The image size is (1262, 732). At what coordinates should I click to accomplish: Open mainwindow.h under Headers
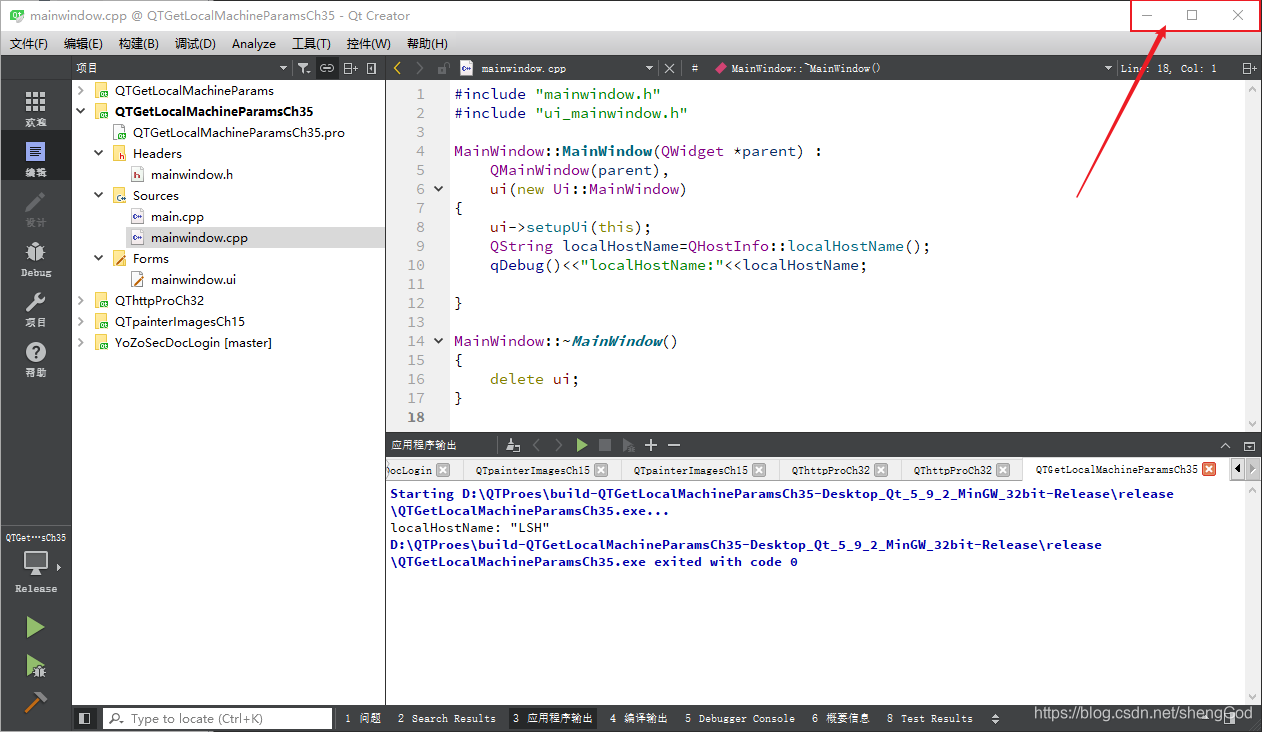[191, 174]
